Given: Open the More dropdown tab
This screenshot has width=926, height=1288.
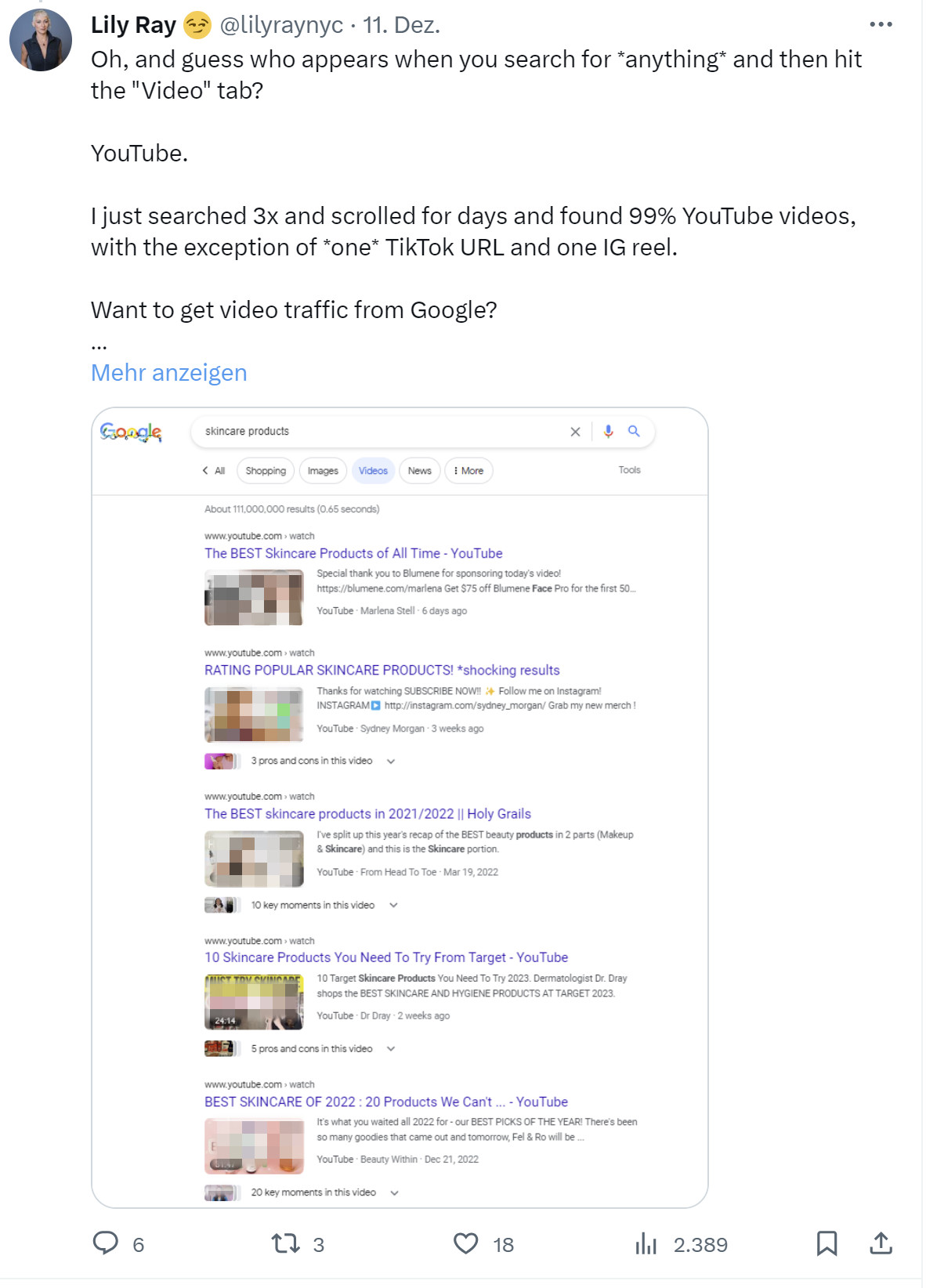Looking at the screenshot, I should pyautogui.click(x=468, y=471).
